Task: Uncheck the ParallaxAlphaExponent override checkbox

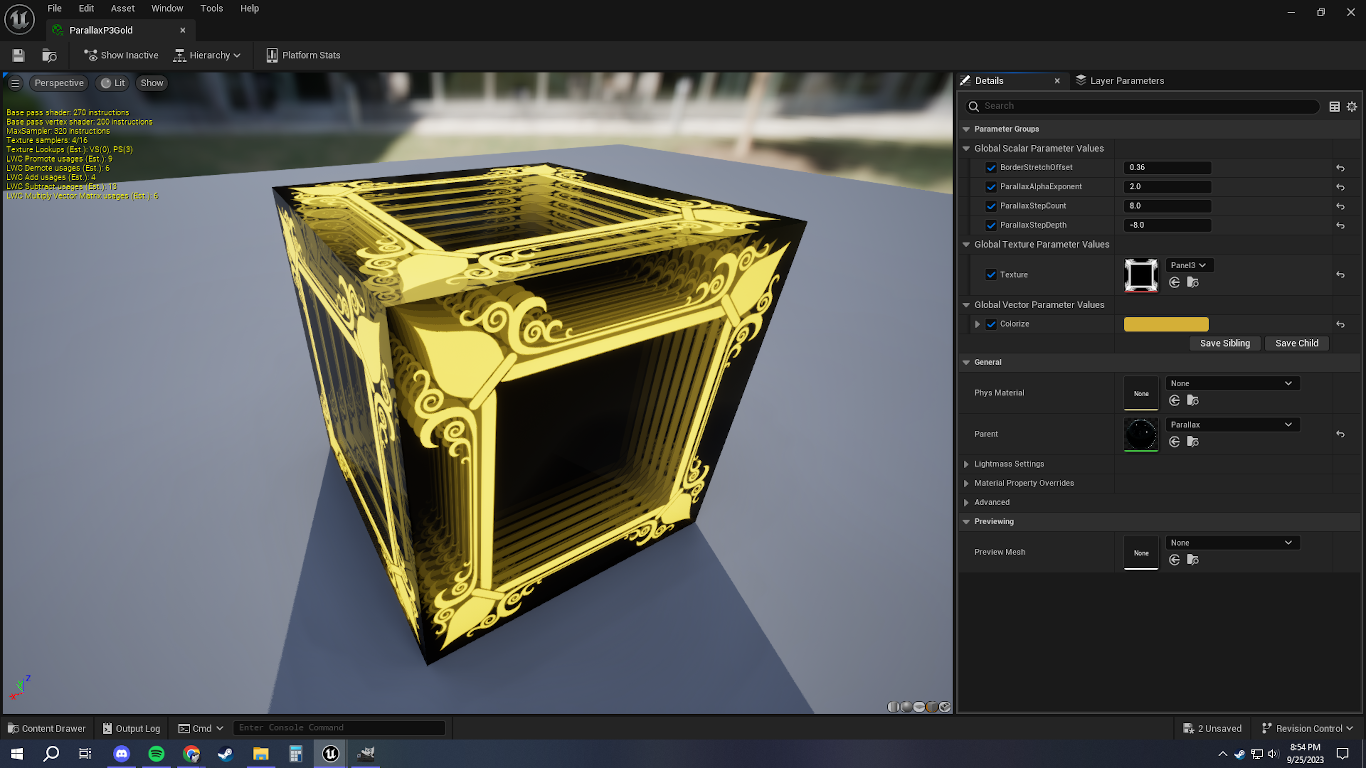Action: 991,187
